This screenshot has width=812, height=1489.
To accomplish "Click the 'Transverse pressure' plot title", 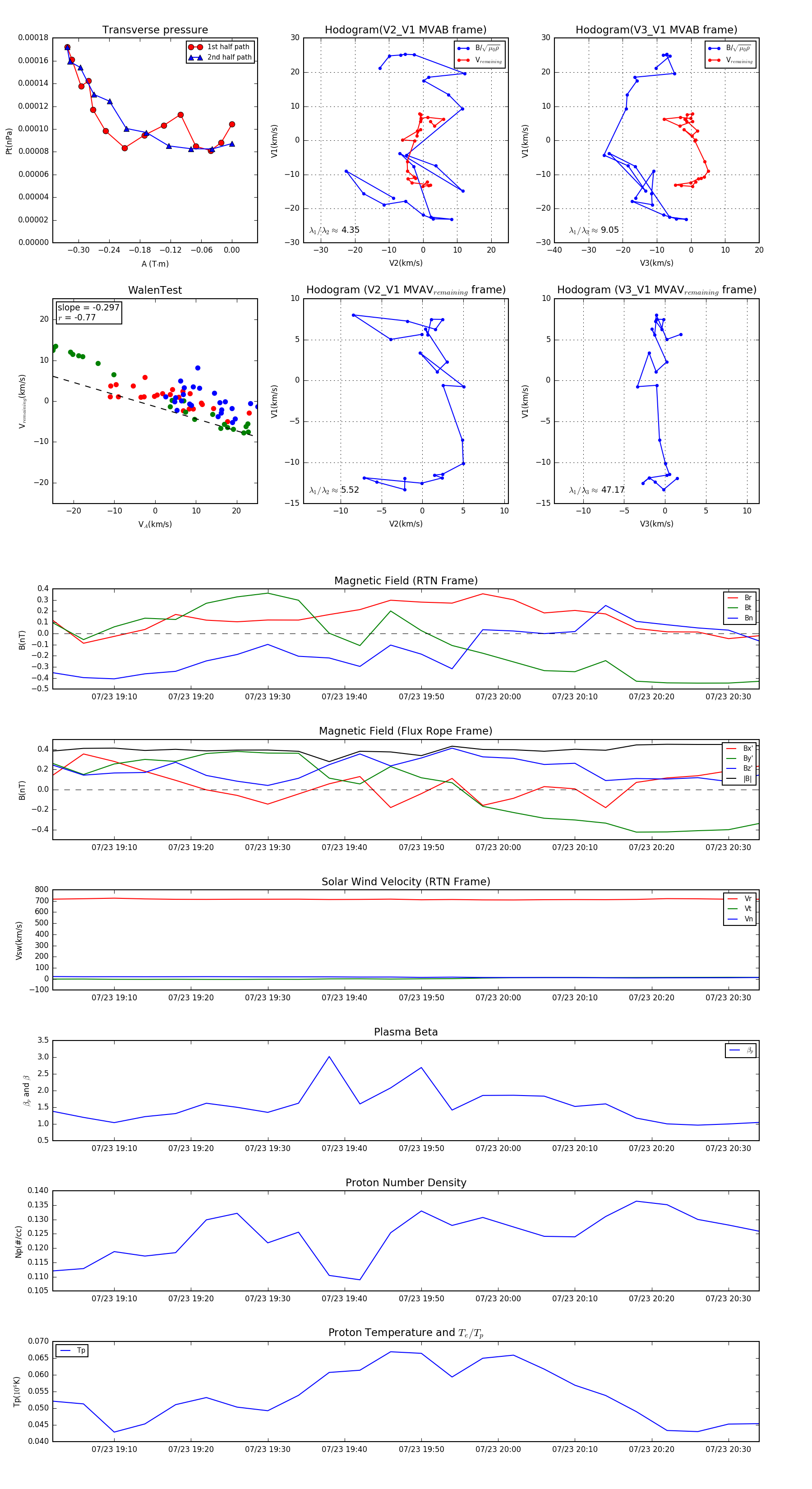I will [155, 30].
